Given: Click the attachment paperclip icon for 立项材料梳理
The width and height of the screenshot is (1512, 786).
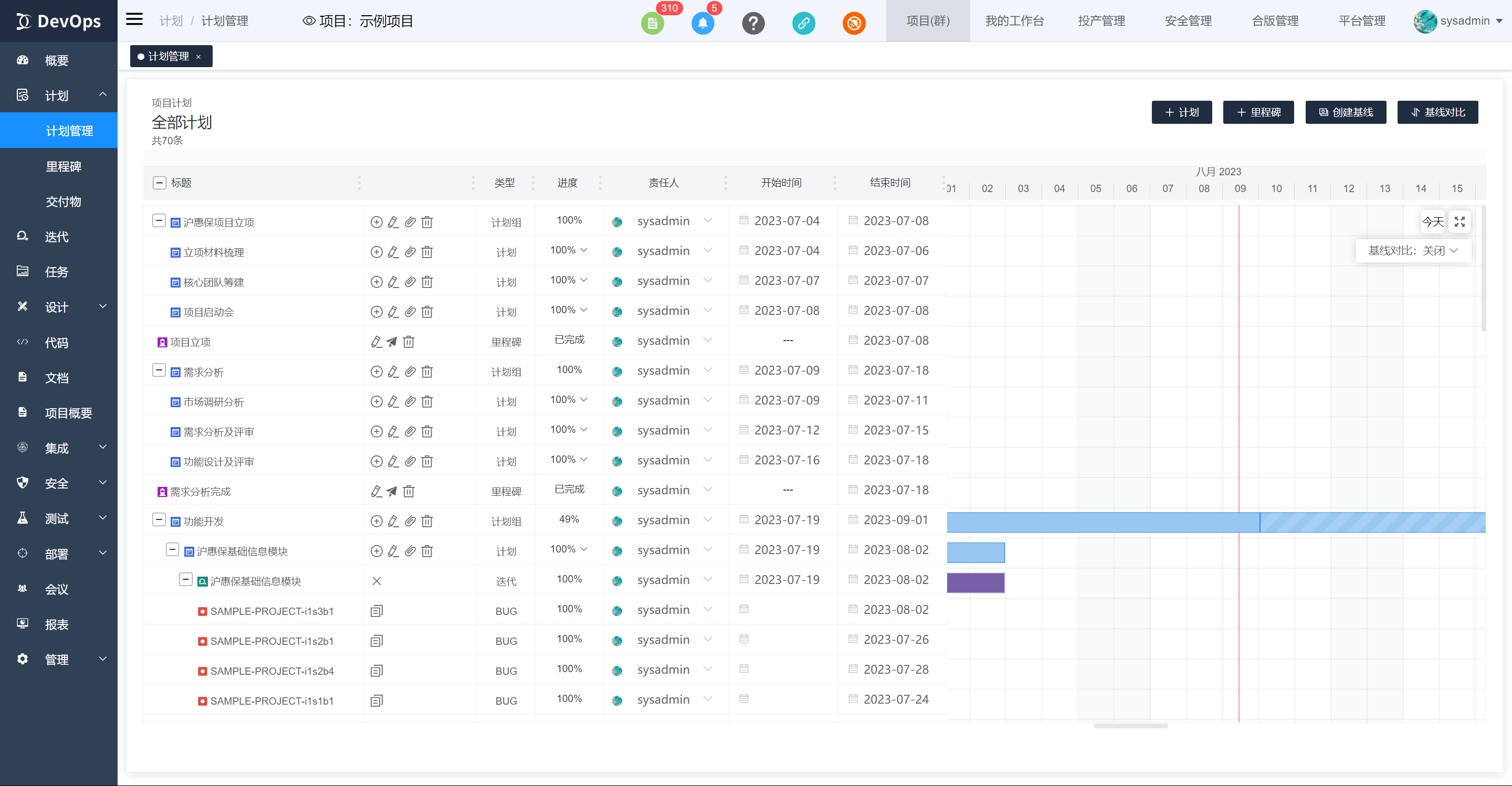Looking at the screenshot, I should (410, 252).
